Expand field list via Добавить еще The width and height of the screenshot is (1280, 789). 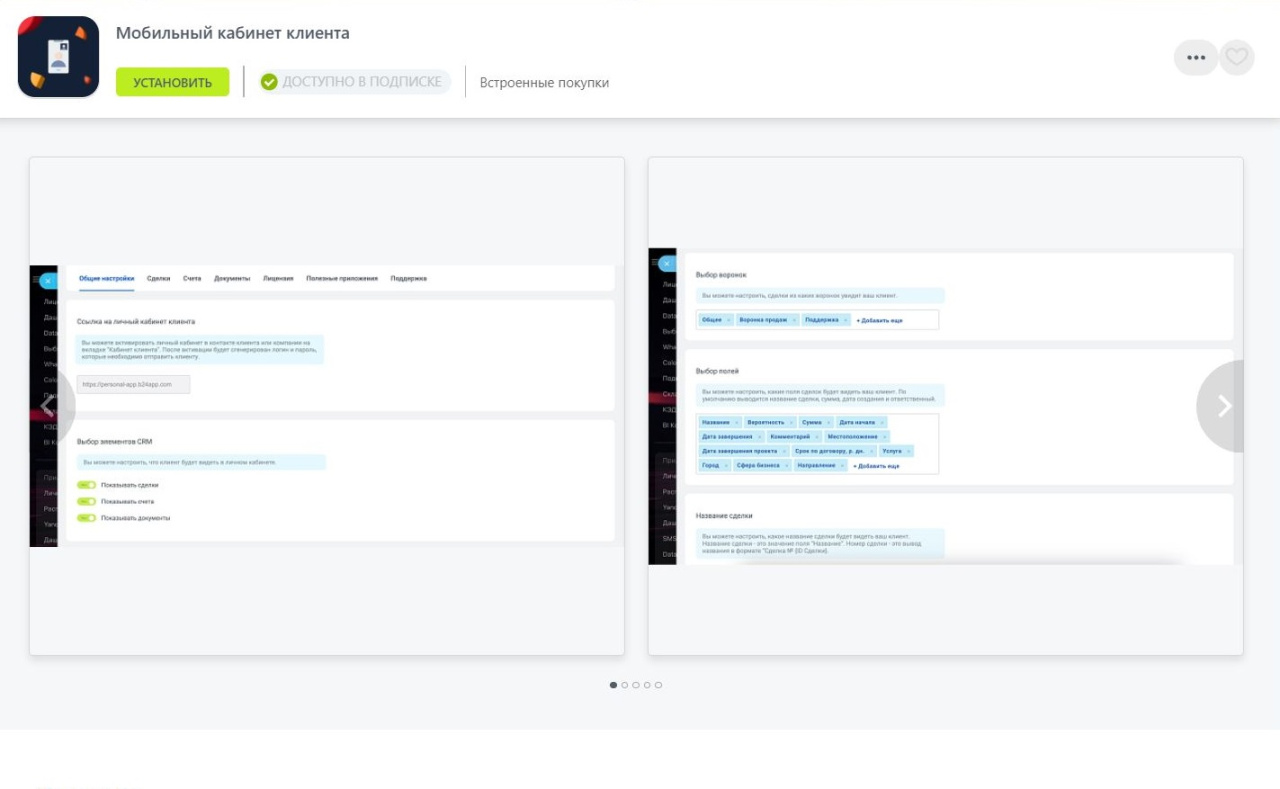pyautogui.click(x=876, y=466)
